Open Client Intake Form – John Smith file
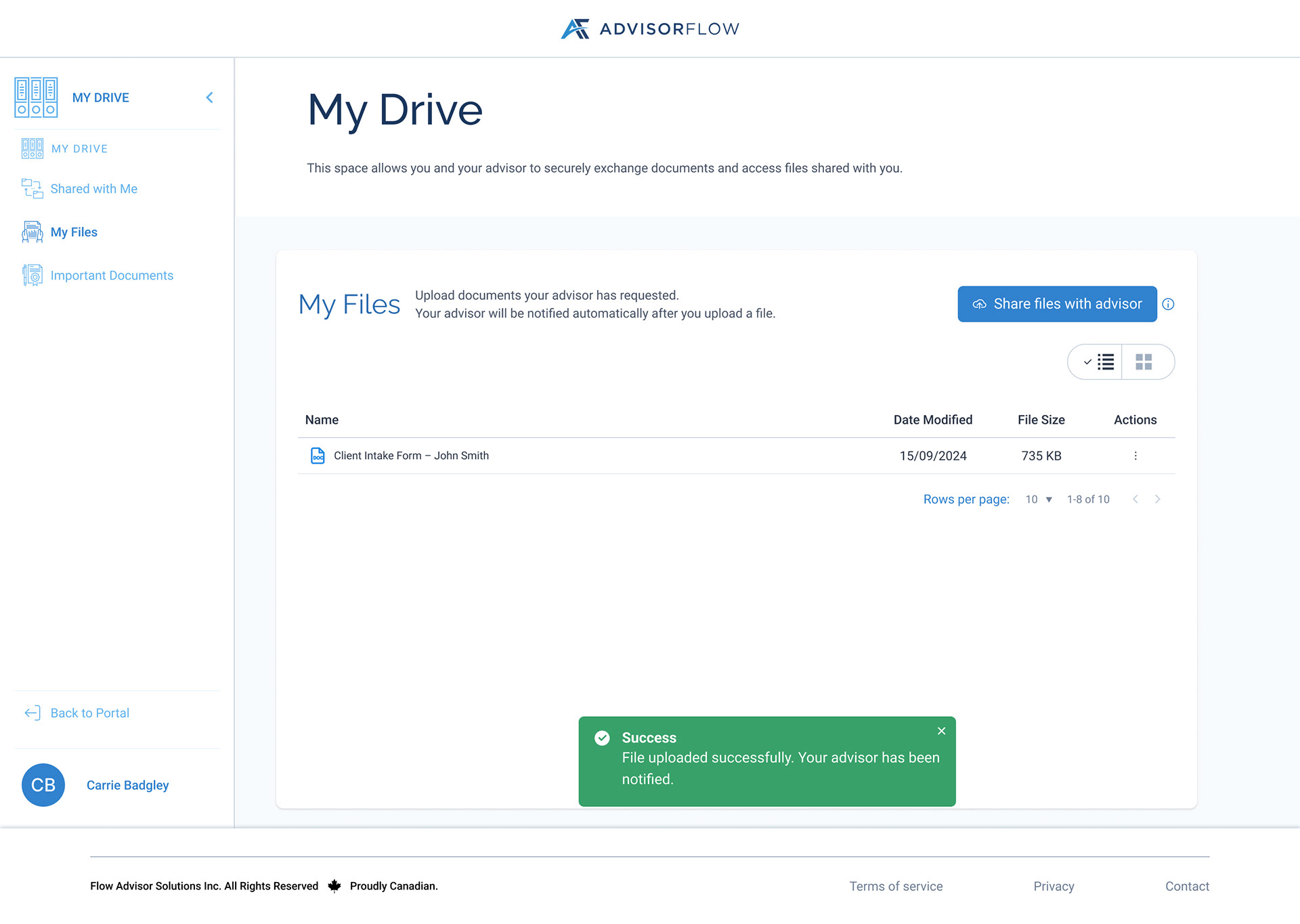1300x924 pixels. [x=411, y=456]
